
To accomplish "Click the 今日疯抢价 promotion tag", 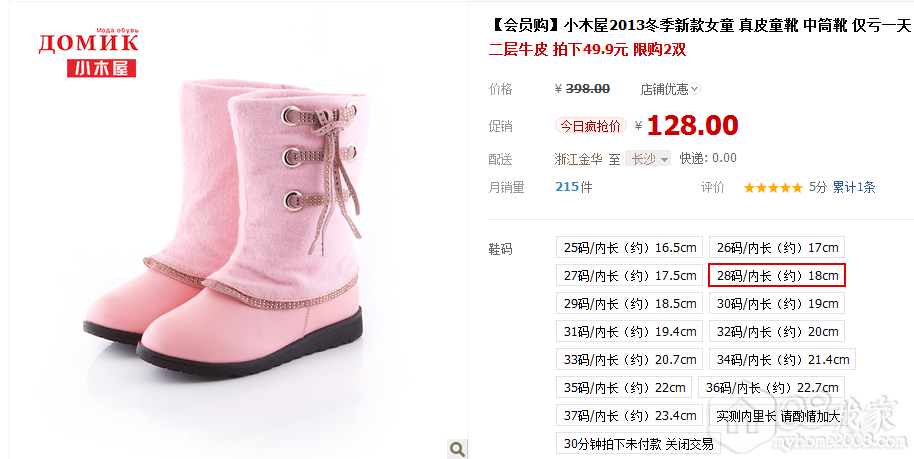I will [590, 126].
